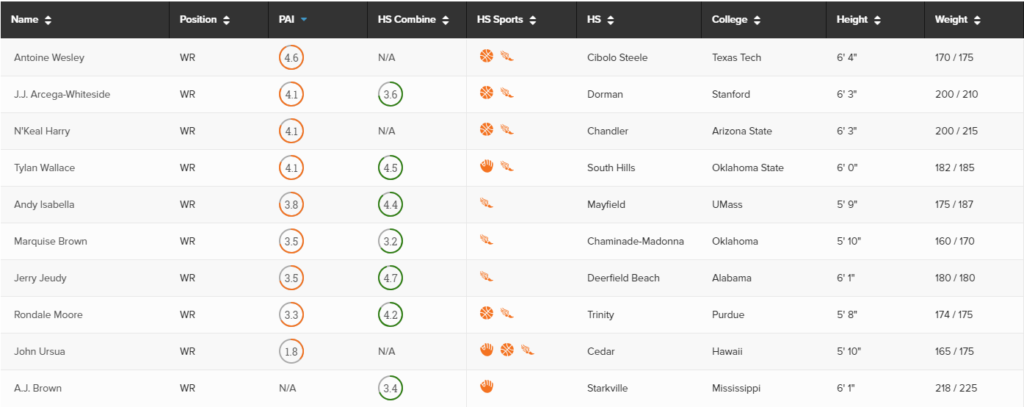Click Rondale Moore's track winged-shoe icon
This screenshot has width=1024, height=407.
point(507,314)
